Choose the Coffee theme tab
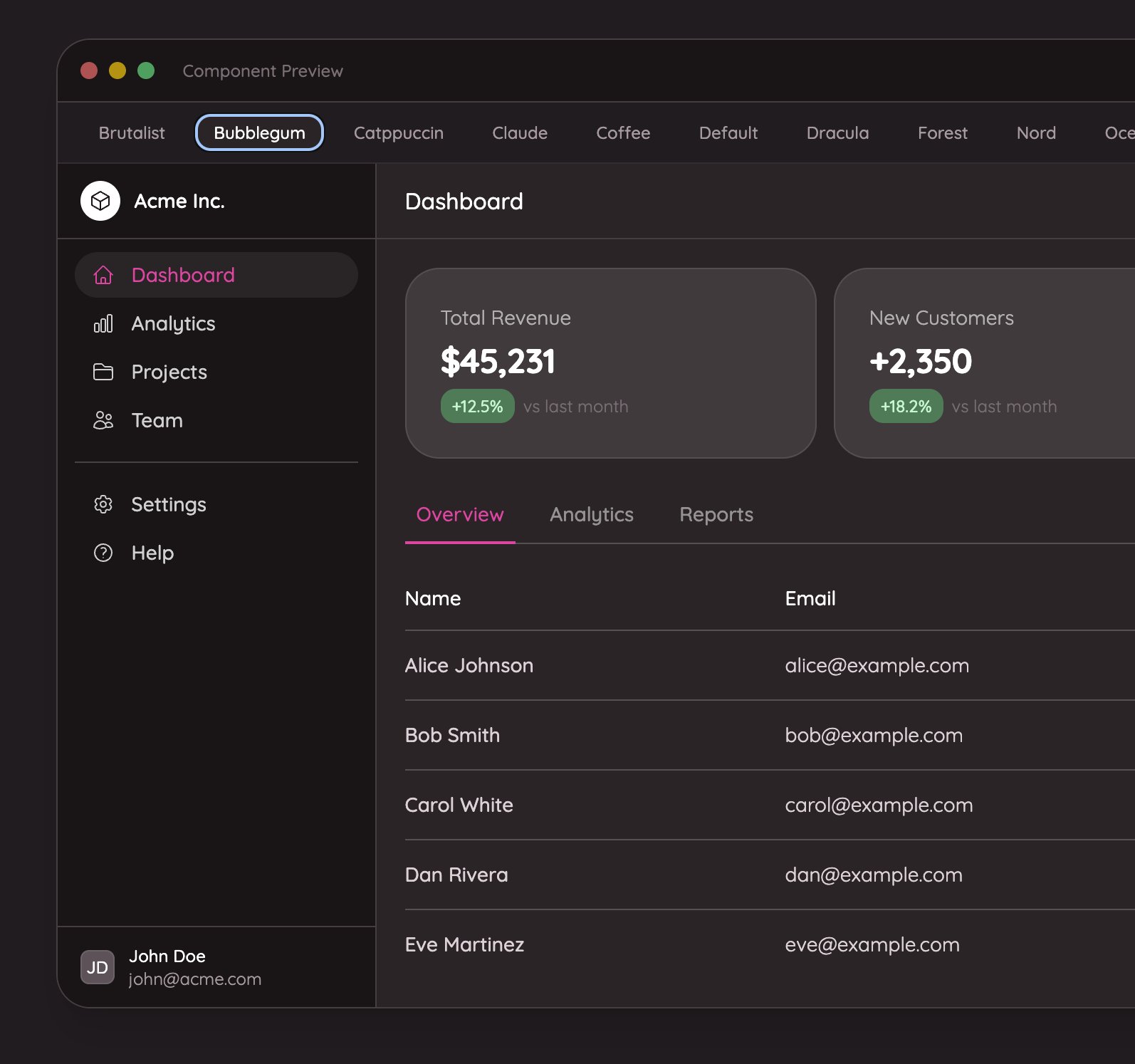This screenshot has height=1064, width=1135. 623,132
